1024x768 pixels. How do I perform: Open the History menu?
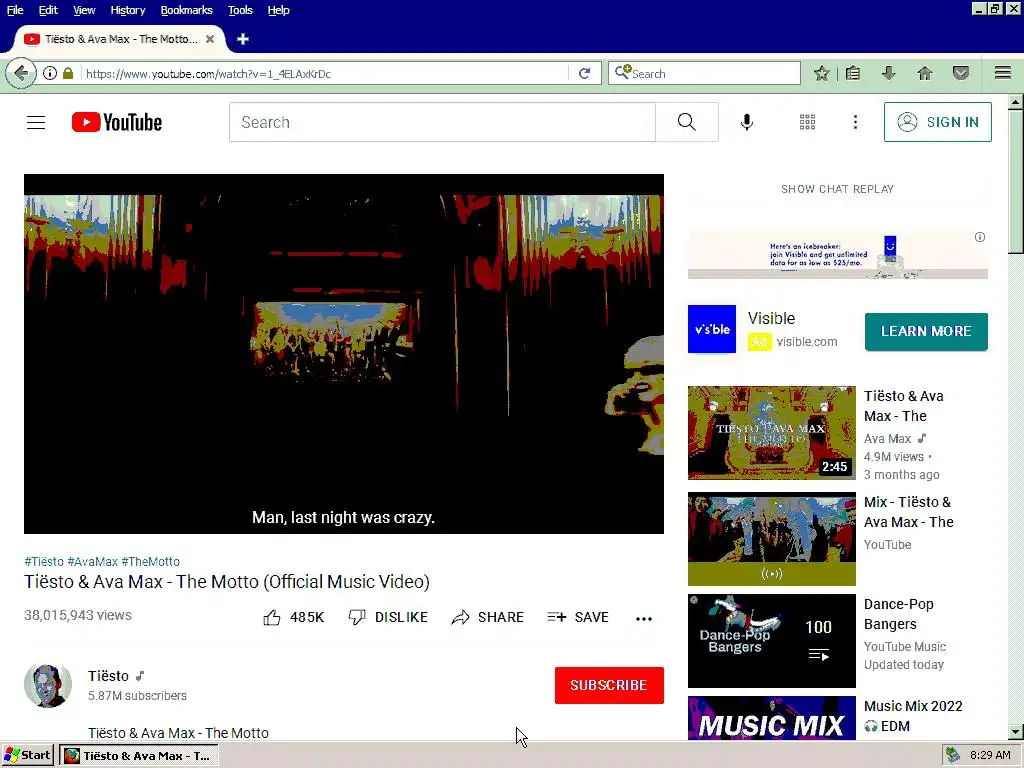tap(127, 10)
